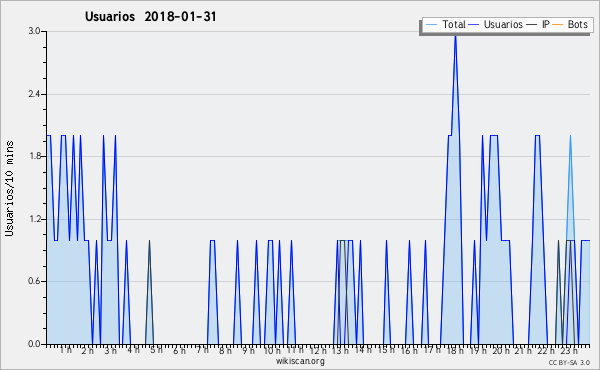Click the 11 h x-axis label
600x370 pixels.
(x=295, y=350)
